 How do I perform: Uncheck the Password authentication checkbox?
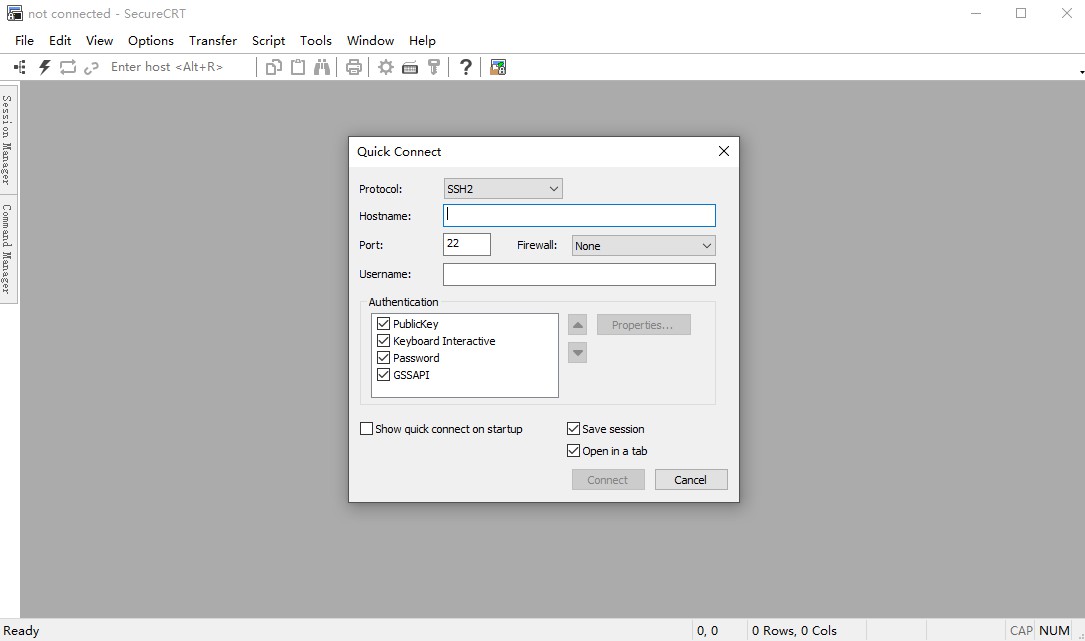383,358
